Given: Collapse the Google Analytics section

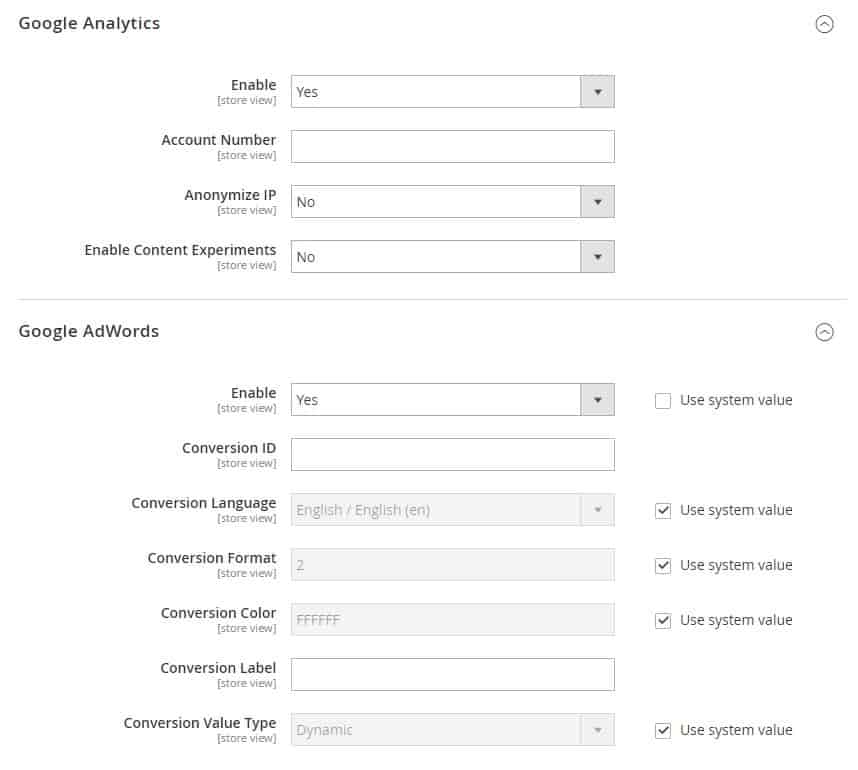Looking at the screenshot, I should click(824, 24).
